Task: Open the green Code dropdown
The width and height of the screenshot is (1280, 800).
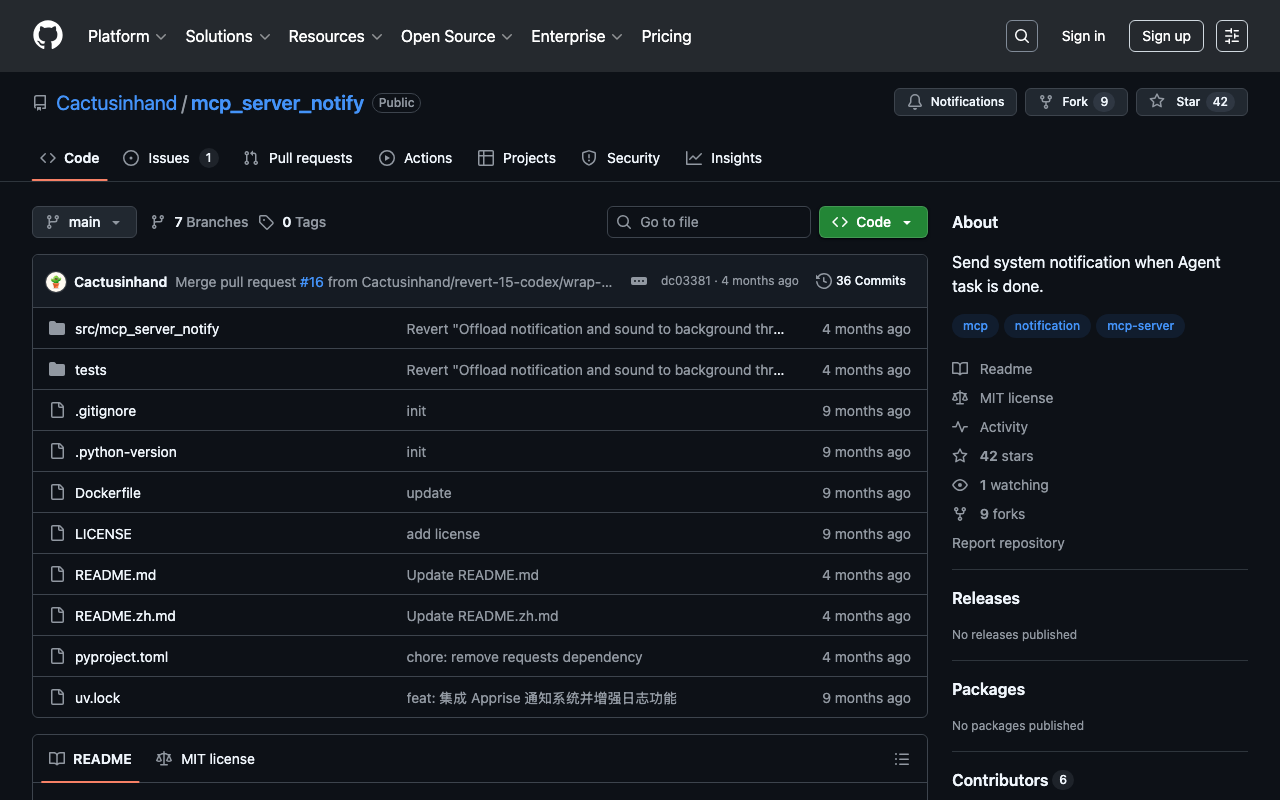Action: (872, 222)
